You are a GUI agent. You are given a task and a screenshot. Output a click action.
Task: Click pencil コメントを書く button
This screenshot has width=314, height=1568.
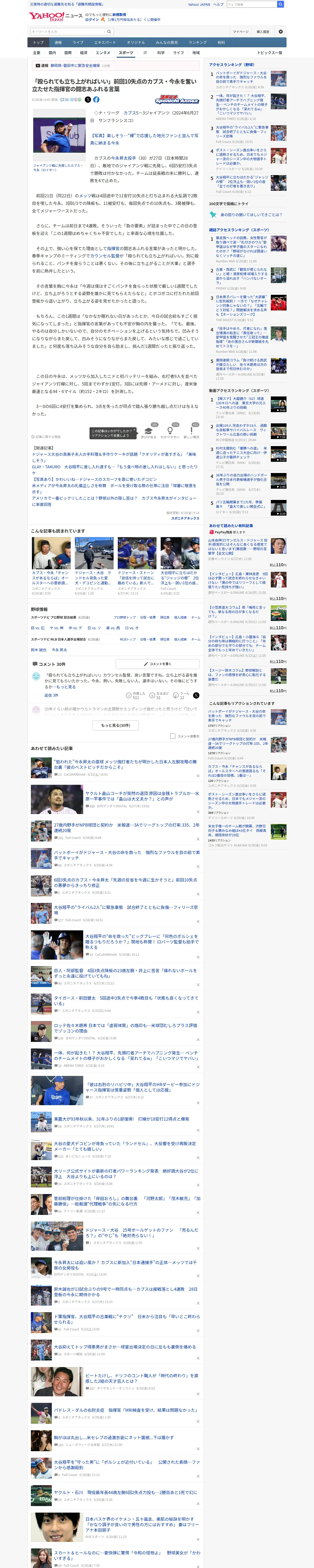tap(157, 664)
